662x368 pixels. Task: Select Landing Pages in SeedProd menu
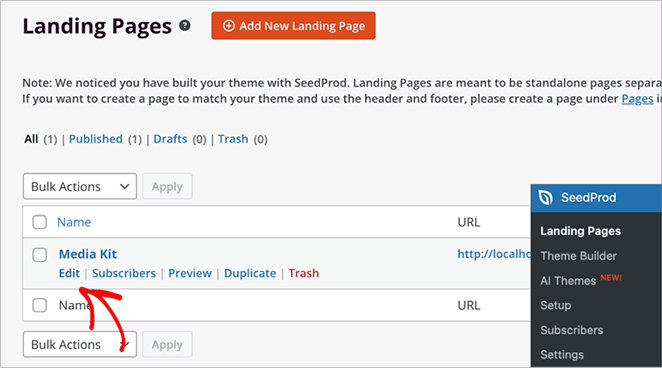coord(581,231)
